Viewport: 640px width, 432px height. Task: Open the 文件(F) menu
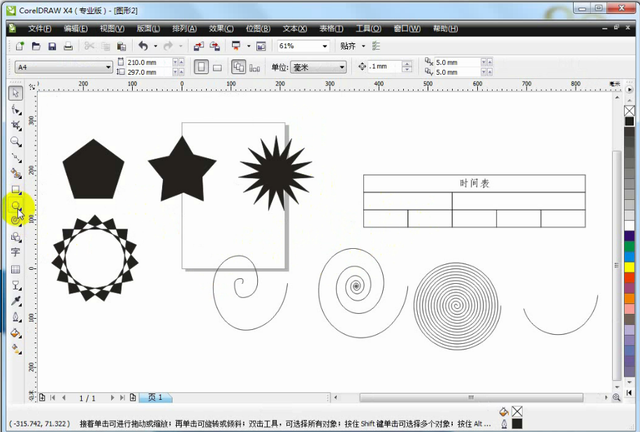tap(40, 29)
